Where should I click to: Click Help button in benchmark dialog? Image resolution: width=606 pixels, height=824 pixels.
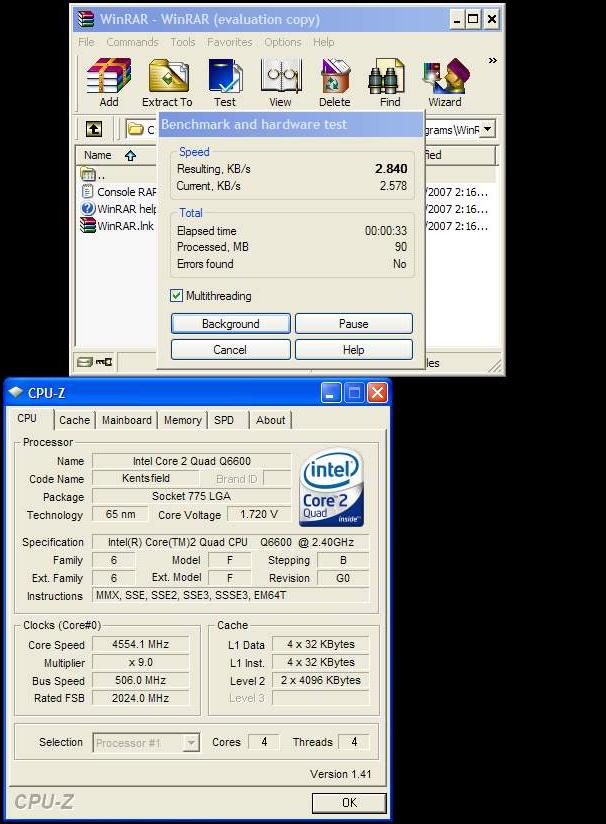click(x=354, y=349)
